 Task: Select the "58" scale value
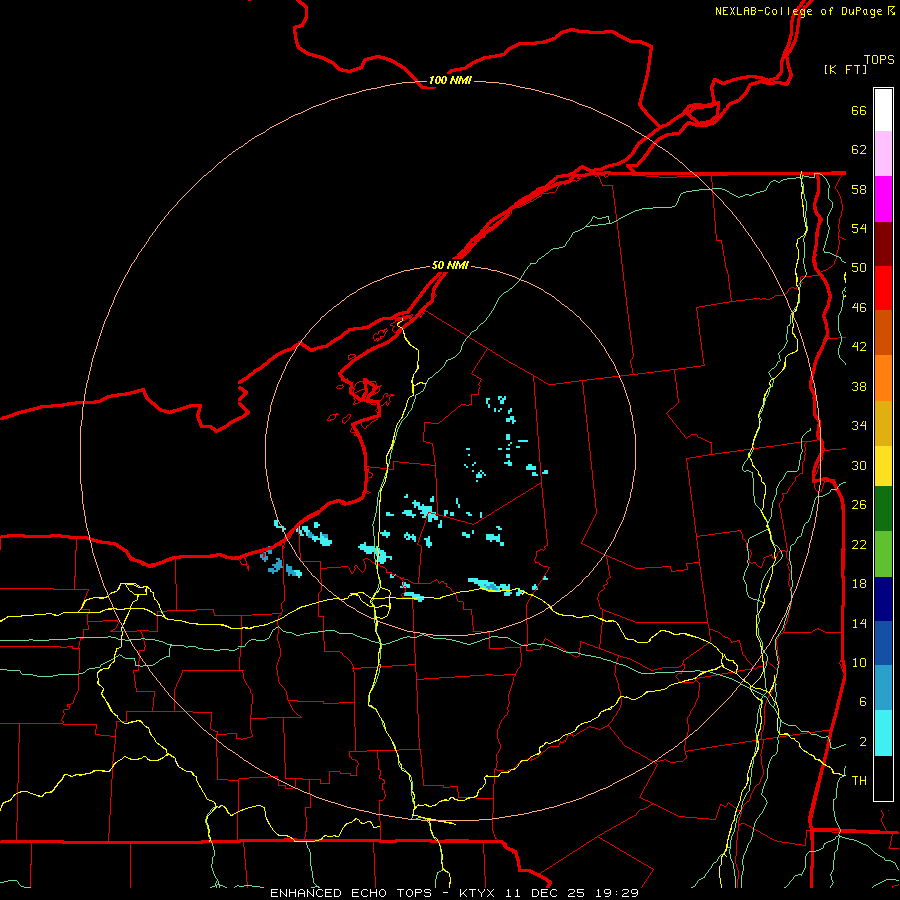(x=859, y=189)
